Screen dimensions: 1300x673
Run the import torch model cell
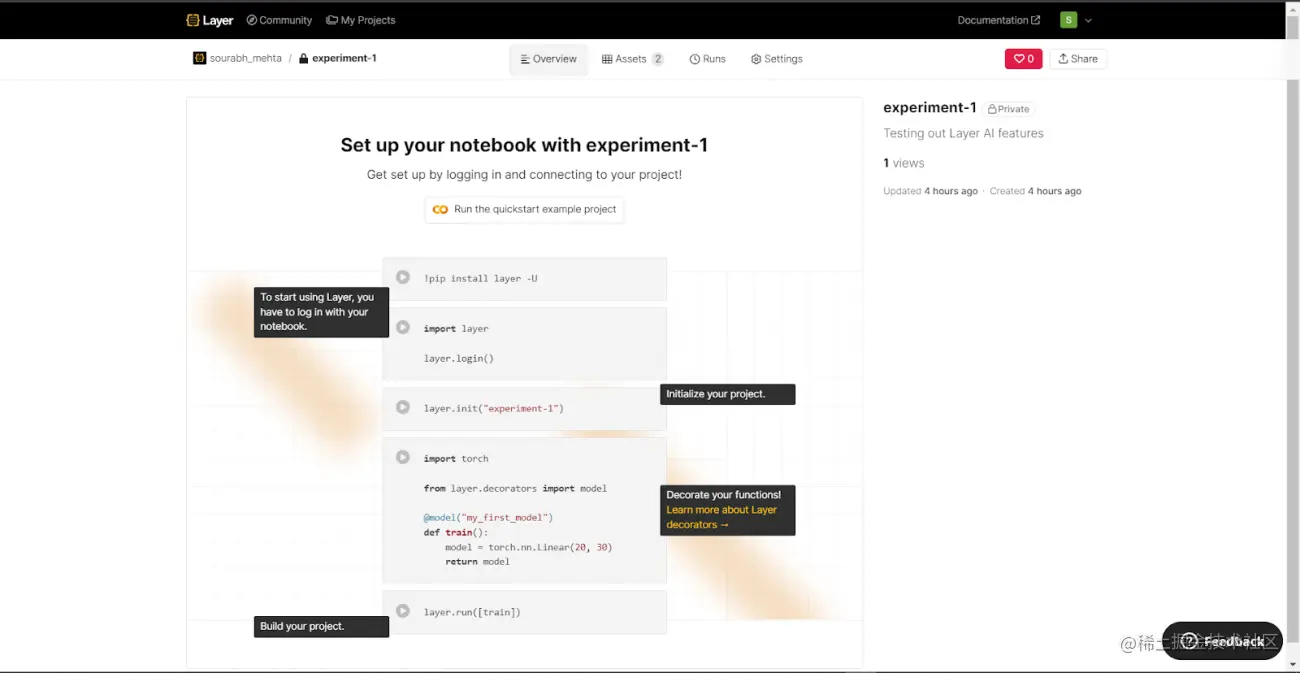coord(403,457)
